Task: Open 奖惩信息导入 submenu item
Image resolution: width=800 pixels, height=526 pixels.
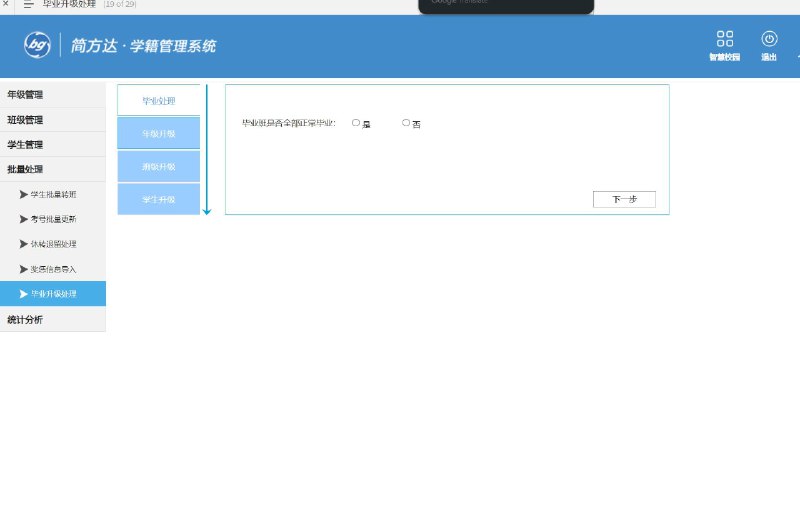Action: (x=53, y=269)
